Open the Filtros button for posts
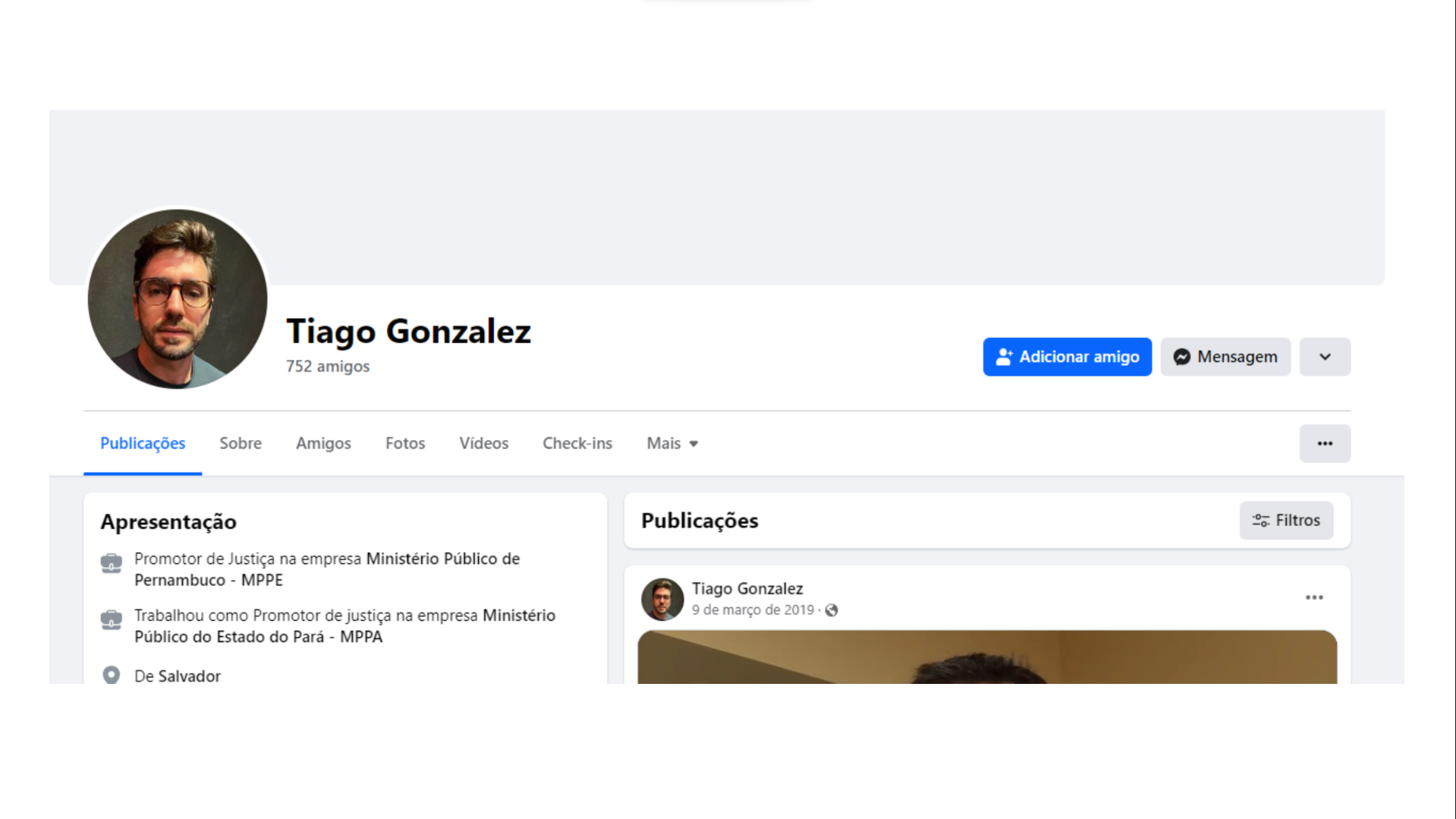 point(1286,520)
